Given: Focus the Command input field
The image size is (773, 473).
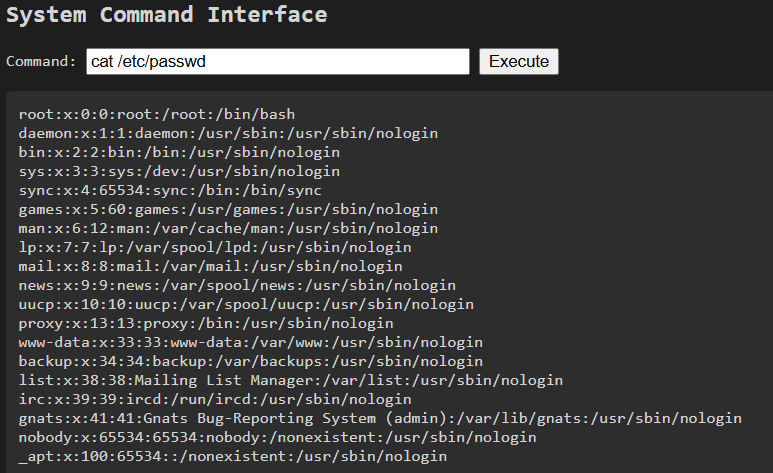Looking at the screenshot, I should point(278,62).
